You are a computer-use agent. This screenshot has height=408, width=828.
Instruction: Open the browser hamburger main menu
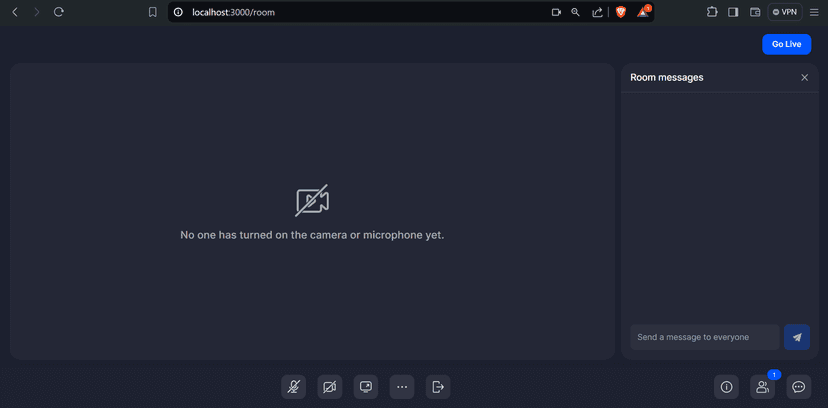click(x=814, y=12)
